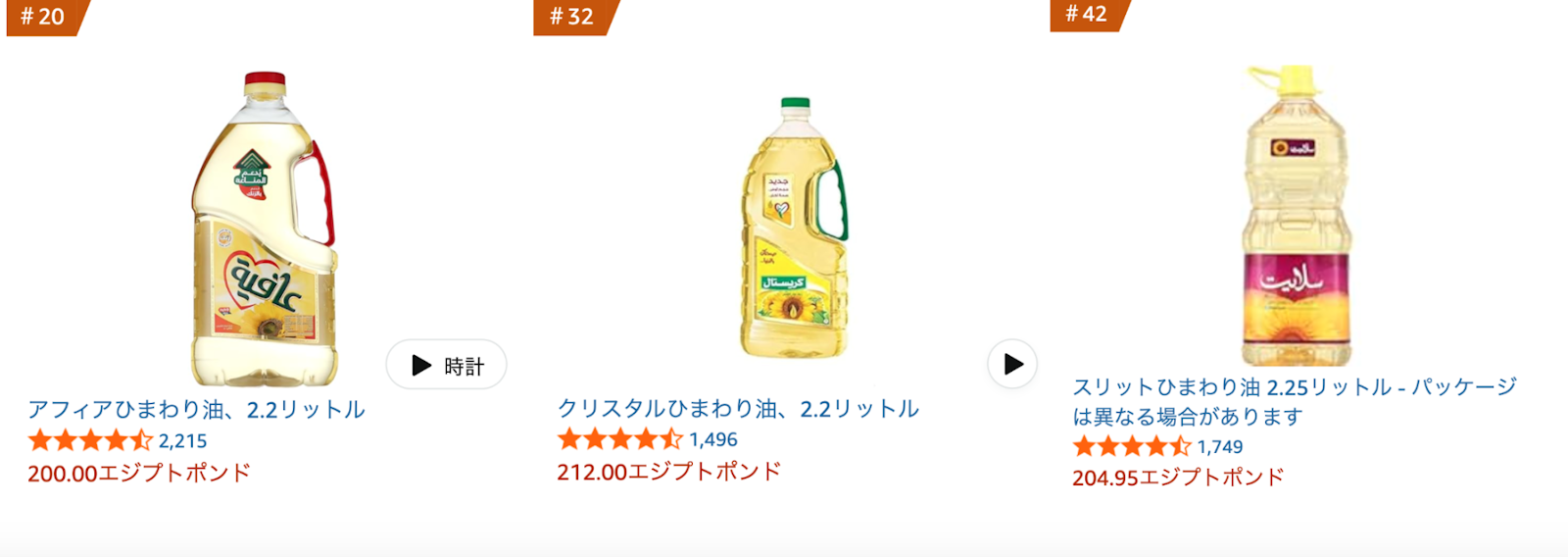Open the Crystal sunflower oil bottle image
The width and height of the screenshot is (1568, 557).
794,228
